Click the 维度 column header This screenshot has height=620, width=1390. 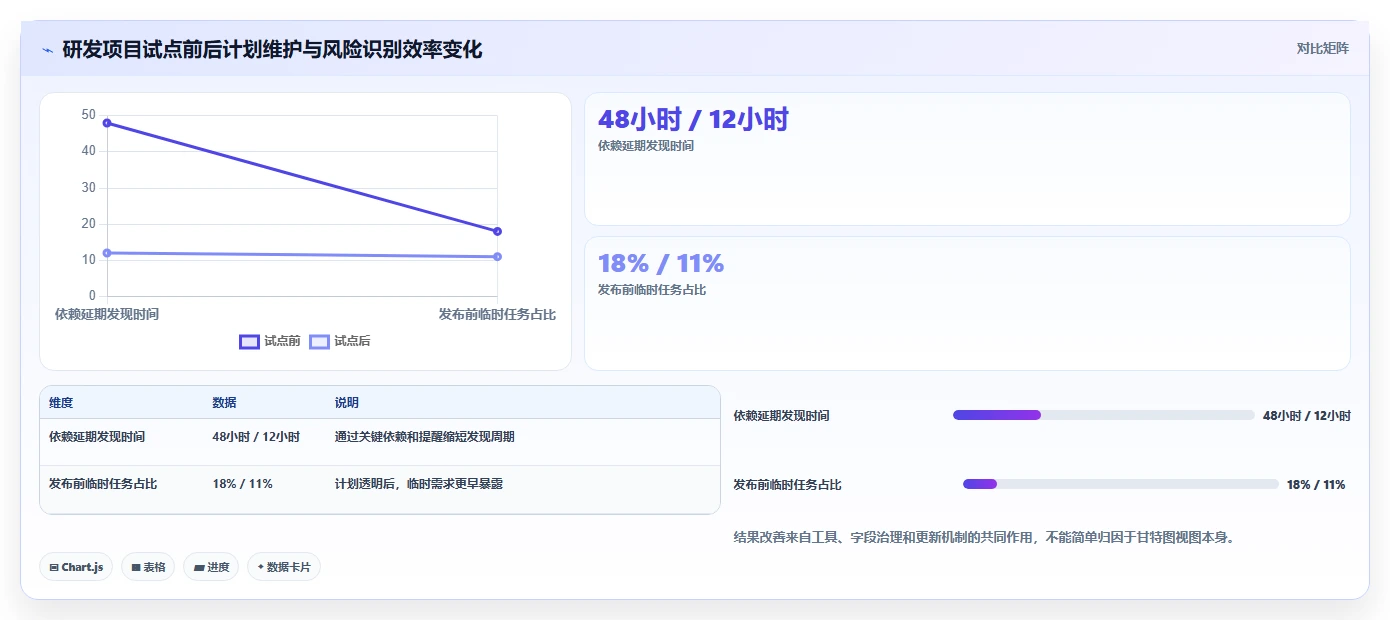pos(61,403)
